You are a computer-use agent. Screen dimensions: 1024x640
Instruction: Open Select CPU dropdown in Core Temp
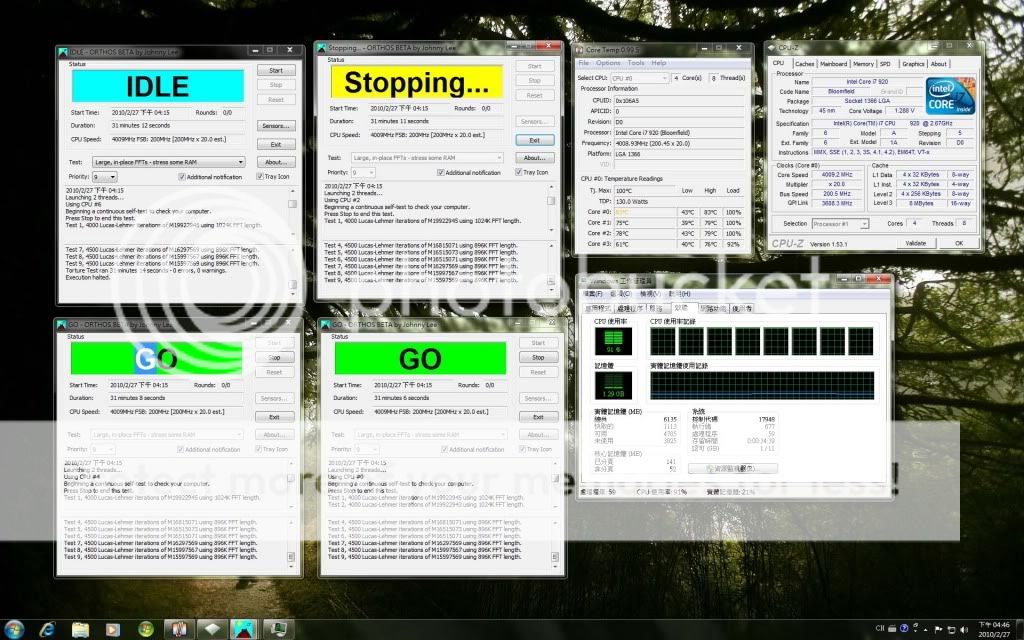(639, 78)
